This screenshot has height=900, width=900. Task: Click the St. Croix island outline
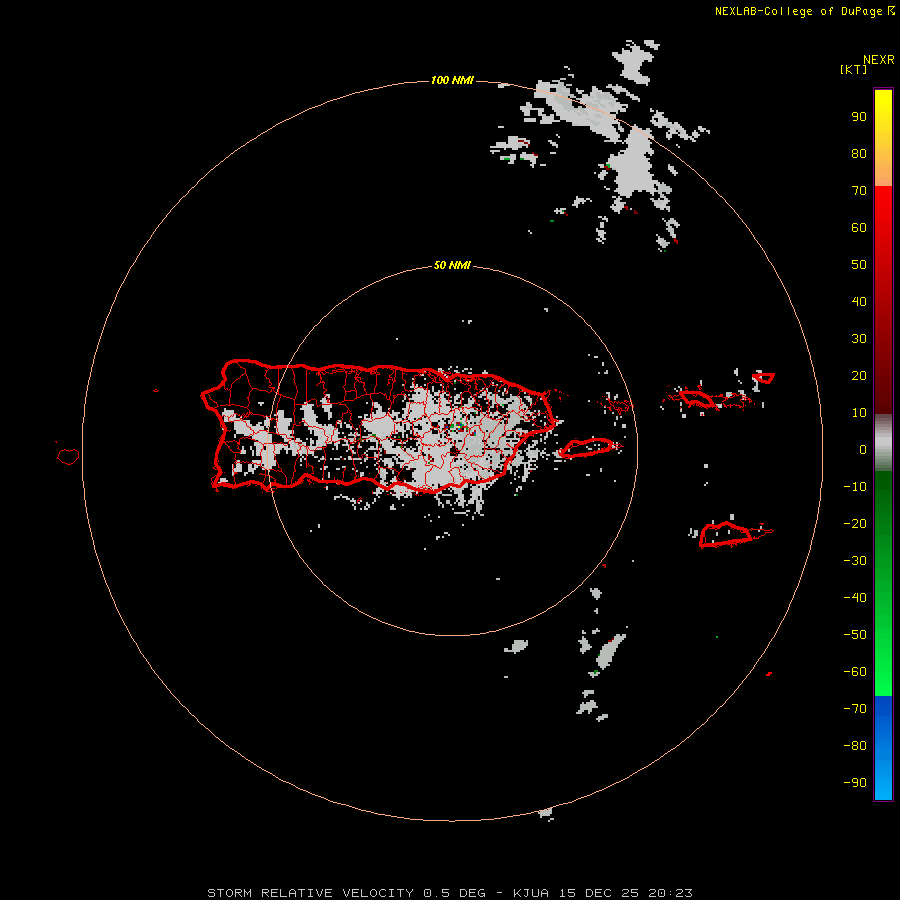tap(726, 534)
